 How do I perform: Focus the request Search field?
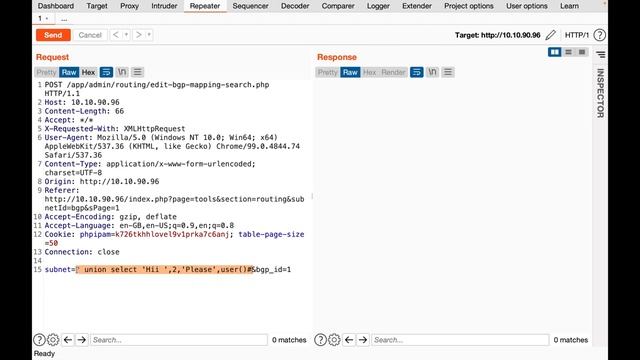point(179,340)
